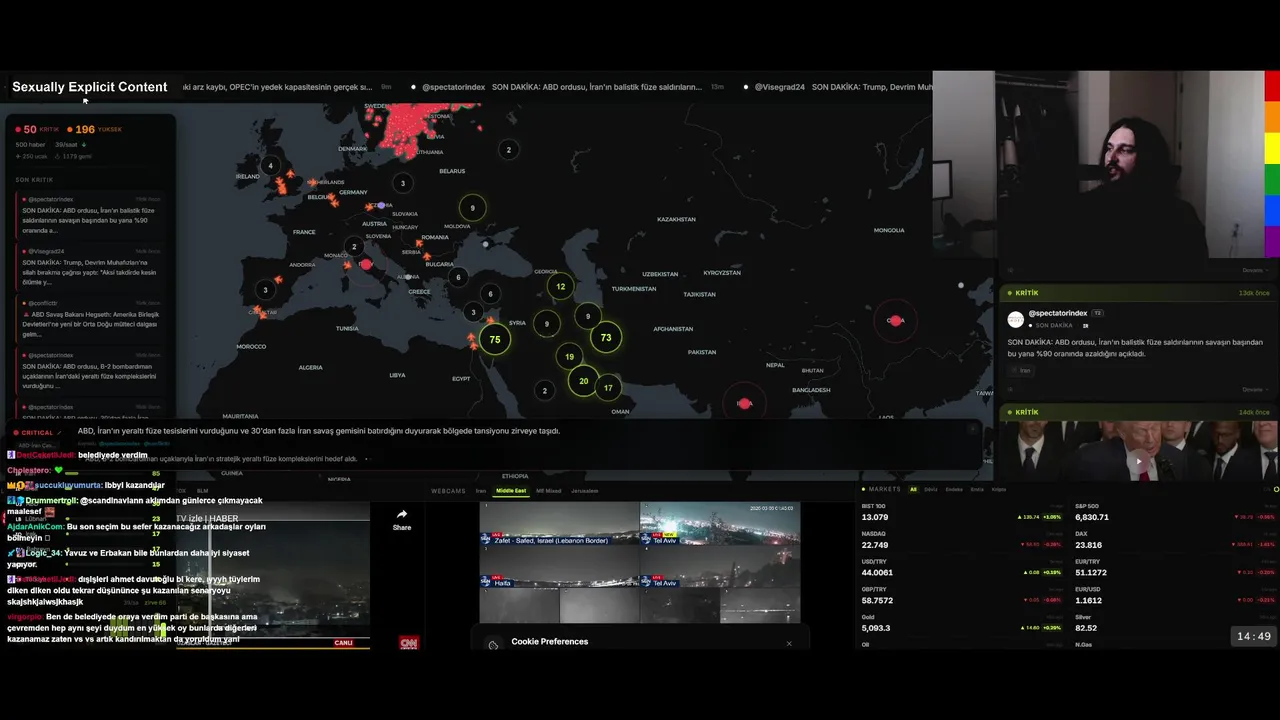The width and height of the screenshot is (1280, 720).
Task: Click the Silver price 82.52
Action: (1086, 628)
